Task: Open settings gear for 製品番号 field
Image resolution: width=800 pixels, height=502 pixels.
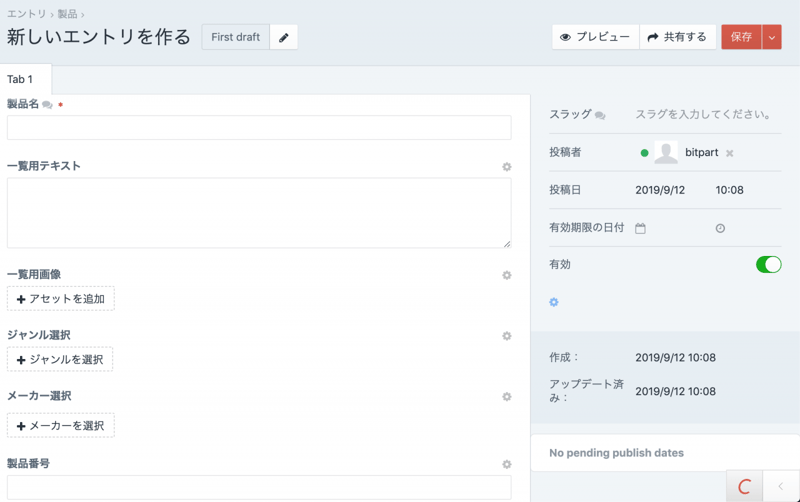Action: tap(507, 465)
